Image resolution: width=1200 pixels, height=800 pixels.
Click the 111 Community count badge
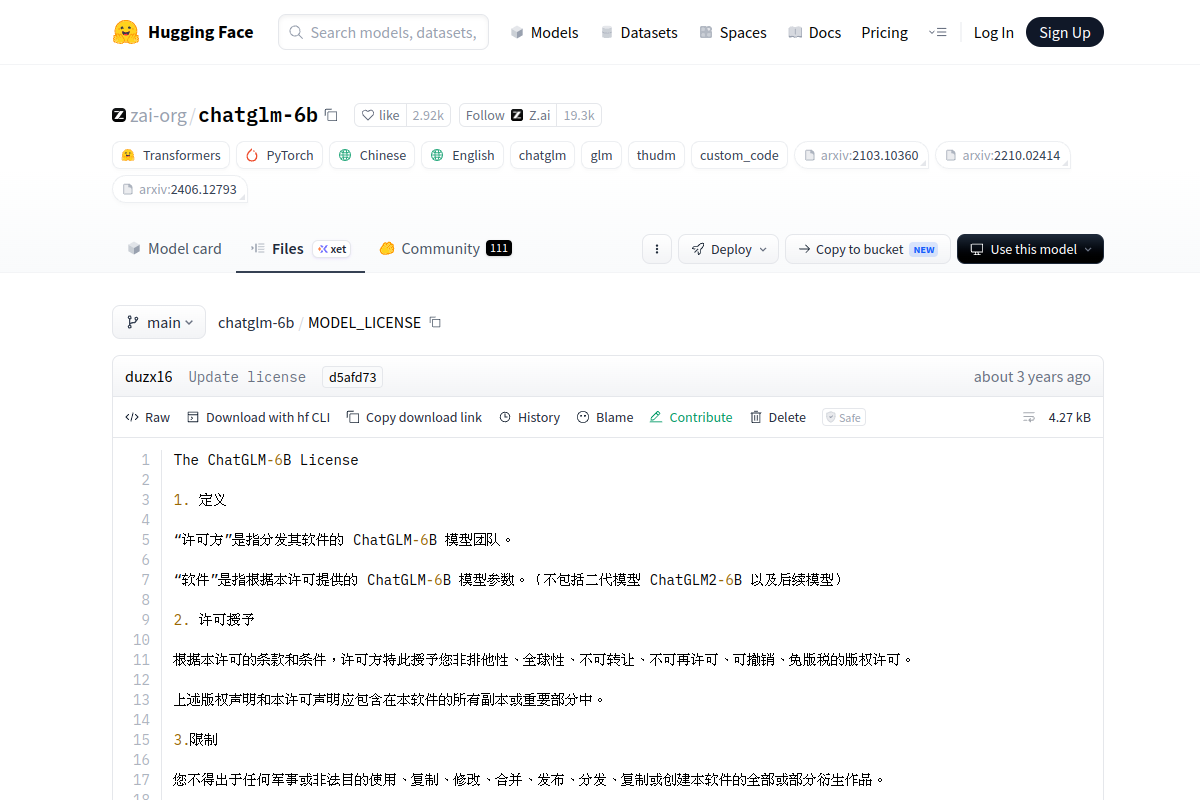coord(499,248)
